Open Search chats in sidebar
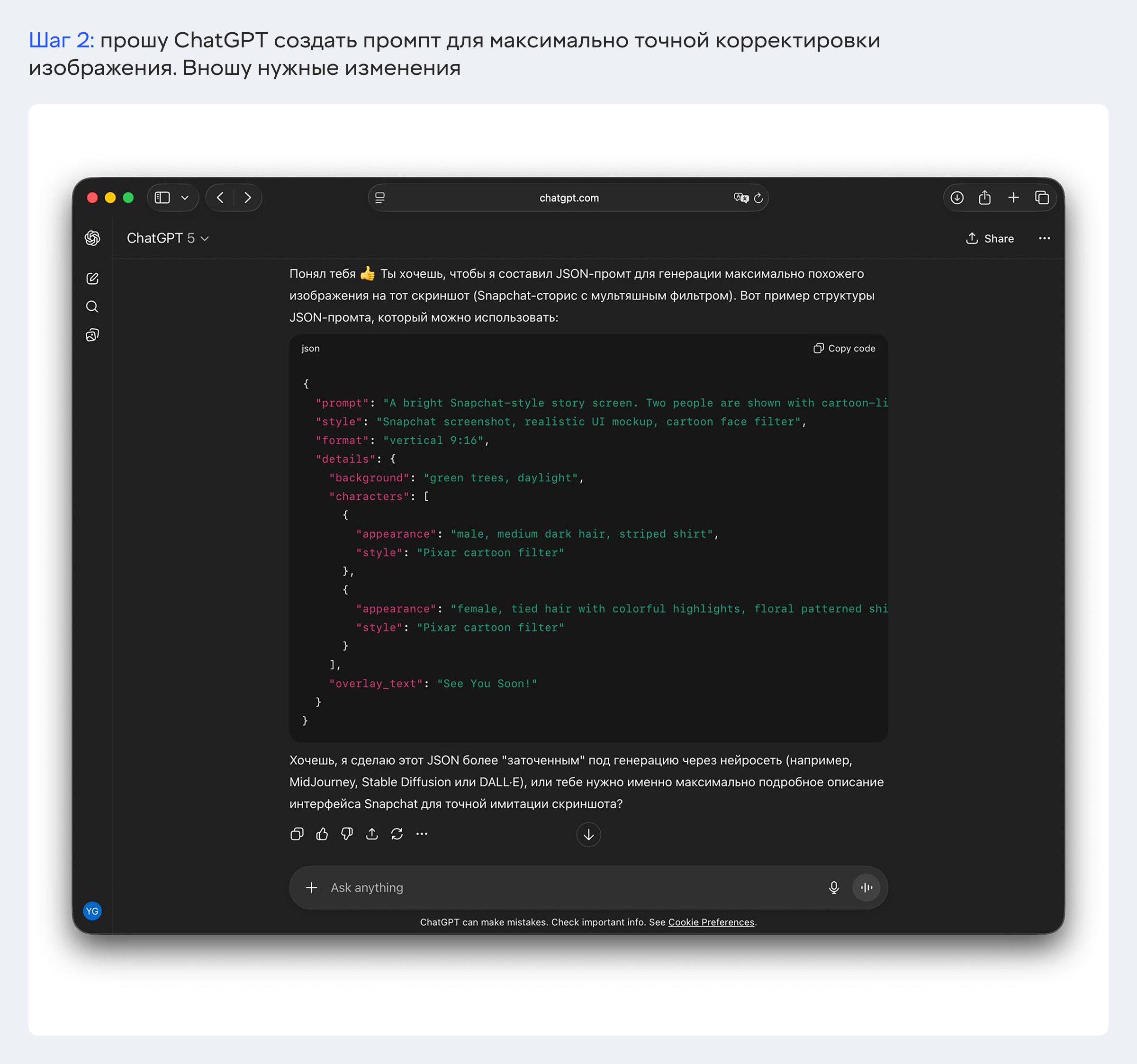 (x=92, y=307)
